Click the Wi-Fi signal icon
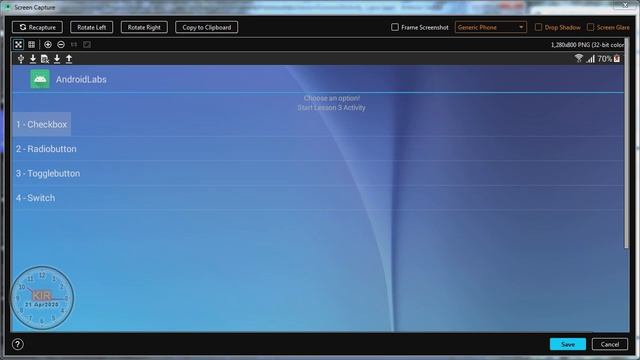This screenshot has width=640, height=360. click(579, 58)
